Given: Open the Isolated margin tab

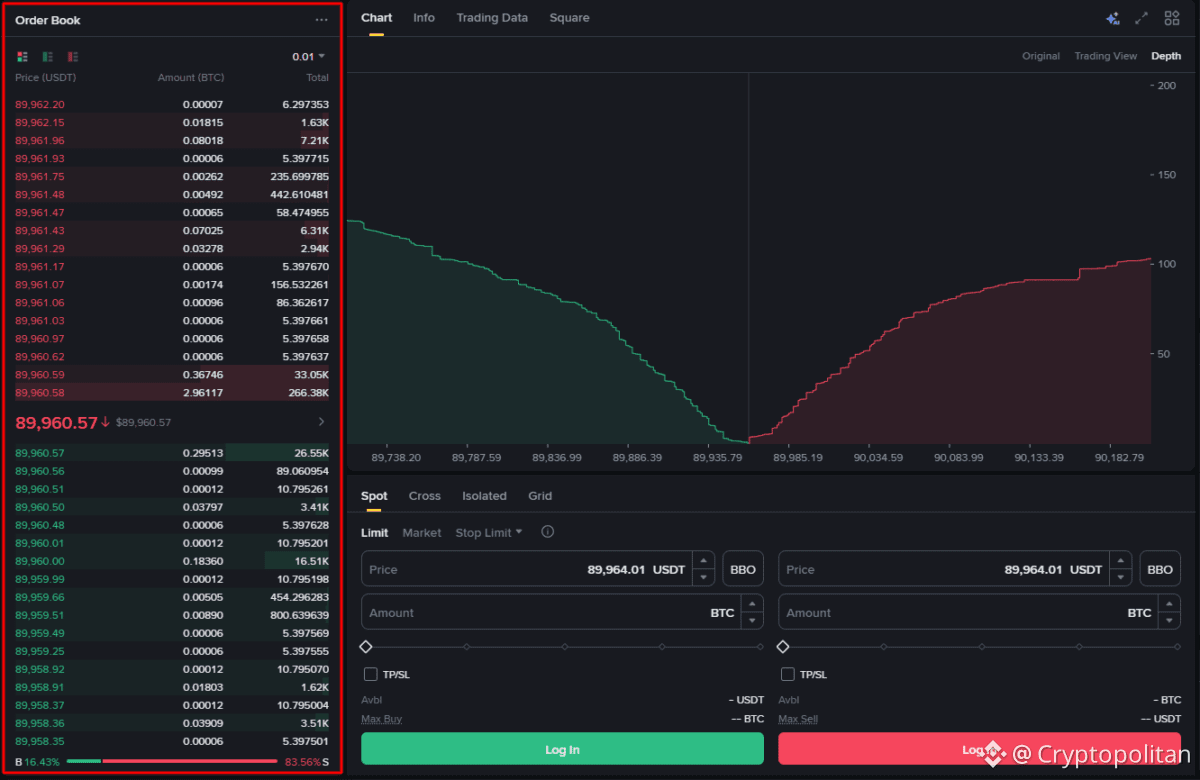Looking at the screenshot, I should 484,496.
